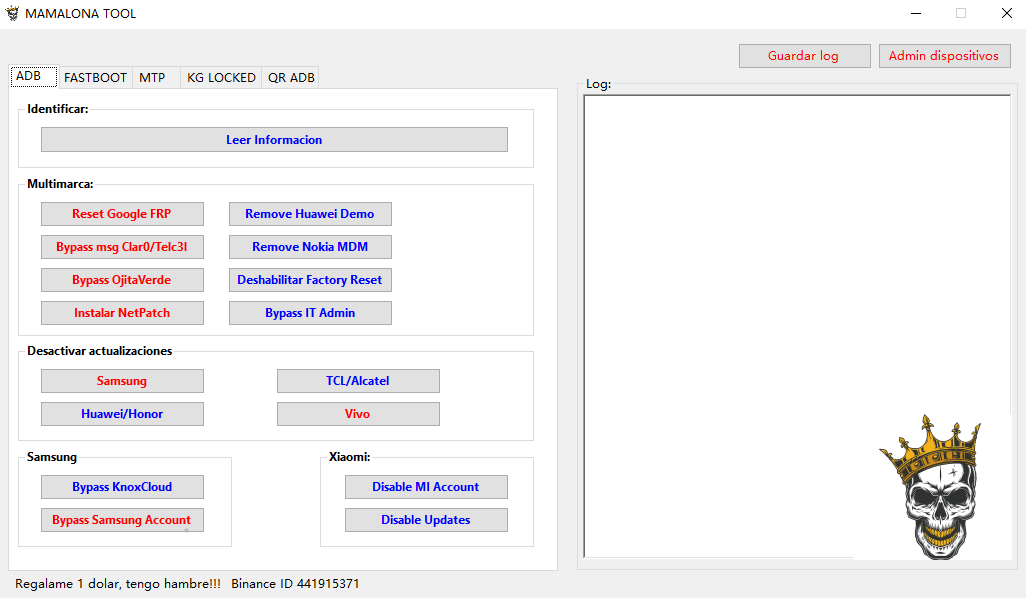The image size is (1026, 598).
Task: Click Remove Nokia MDM
Action: [x=310, y=247]
